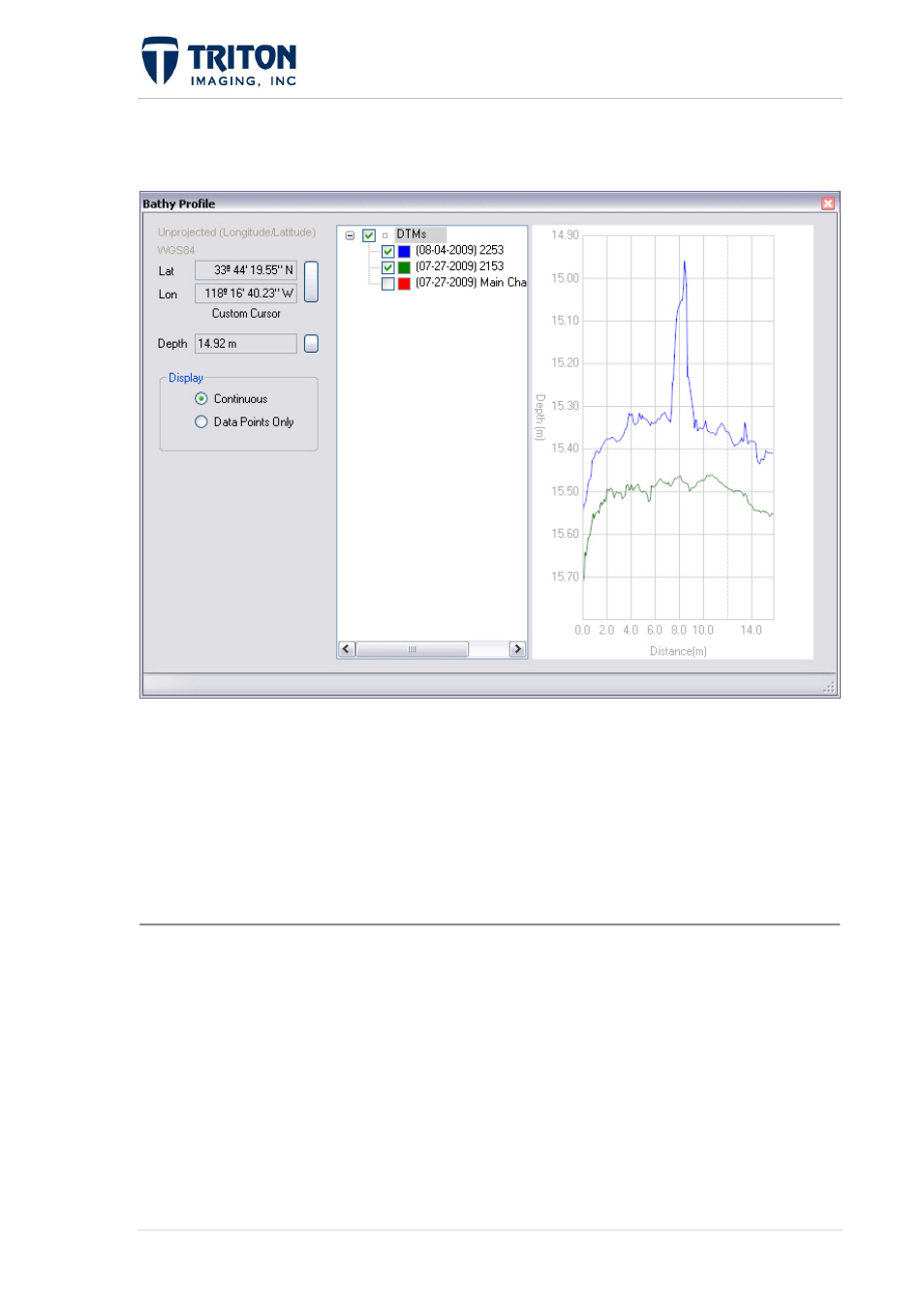This screenshot has width=924, height=1308.
Task: Click the WGS84 datum label
Action: (176, 250)
